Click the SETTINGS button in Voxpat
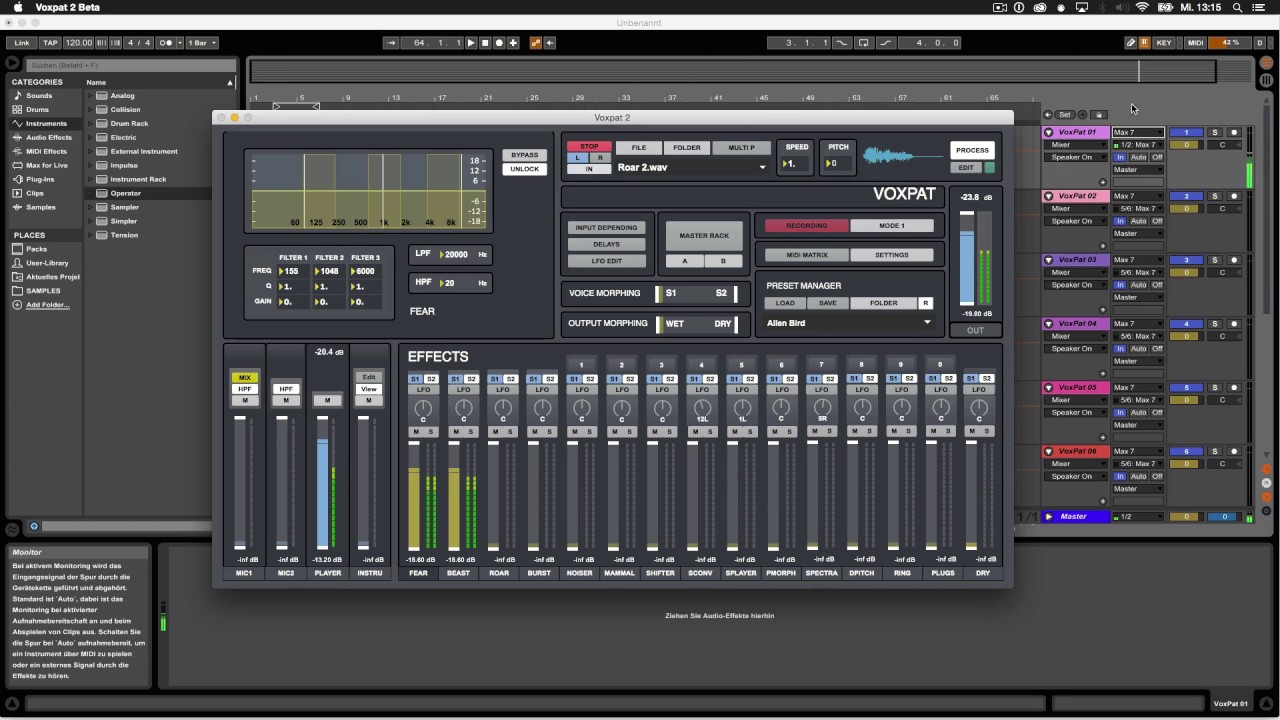 [891, 255]
